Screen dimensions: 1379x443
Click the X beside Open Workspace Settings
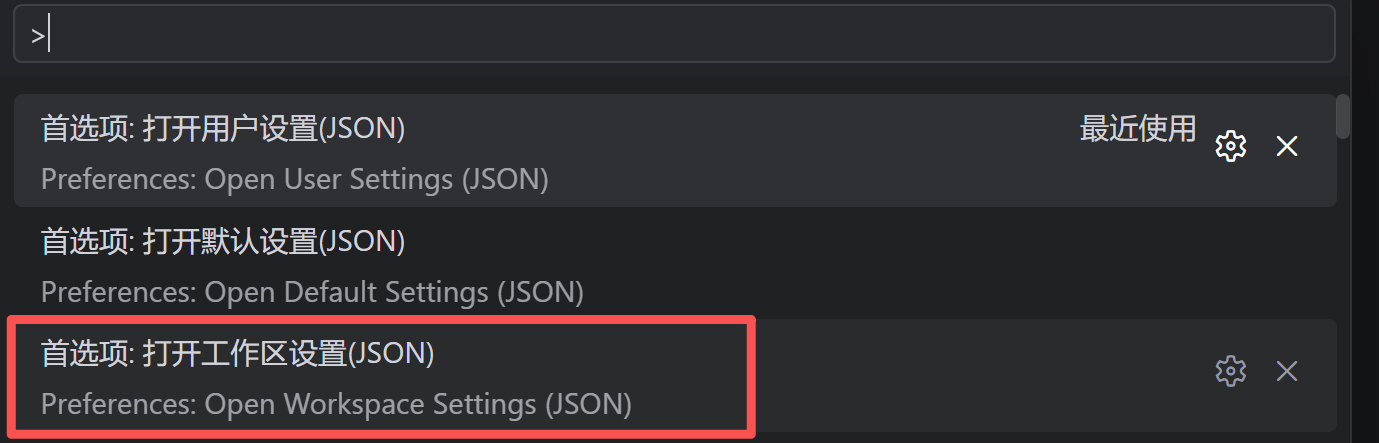tap(1287, 371)
